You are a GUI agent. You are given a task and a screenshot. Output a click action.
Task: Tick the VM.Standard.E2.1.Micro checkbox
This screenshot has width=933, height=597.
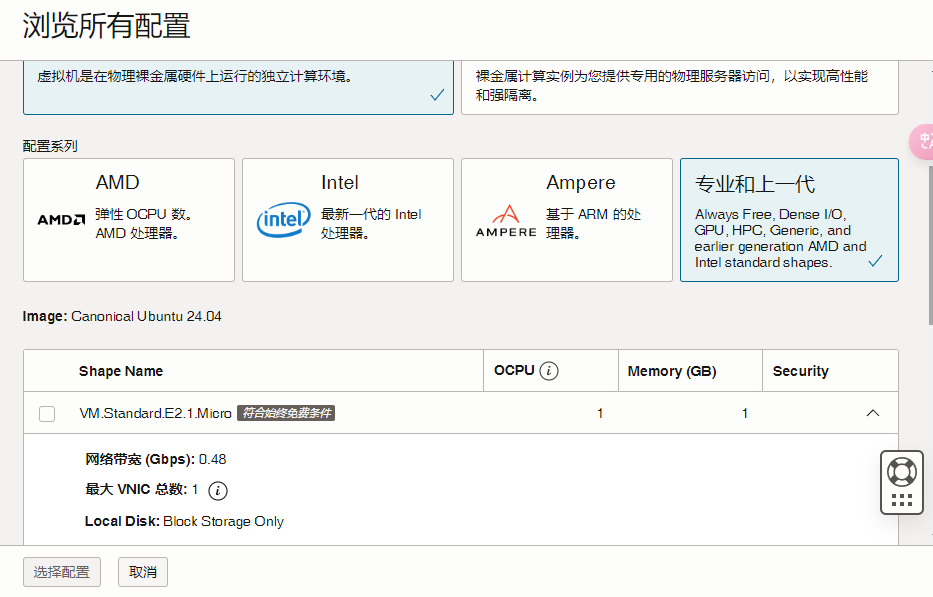coord(47,414)
